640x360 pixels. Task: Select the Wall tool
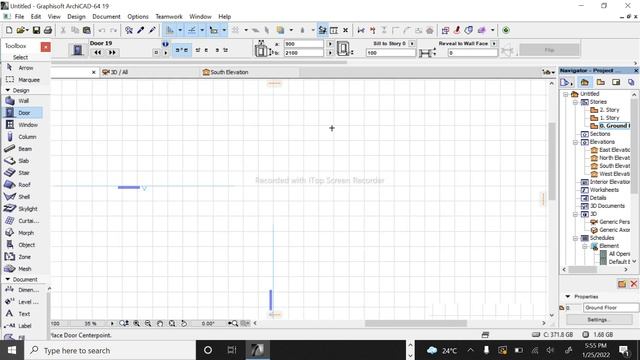click(22, 100)
